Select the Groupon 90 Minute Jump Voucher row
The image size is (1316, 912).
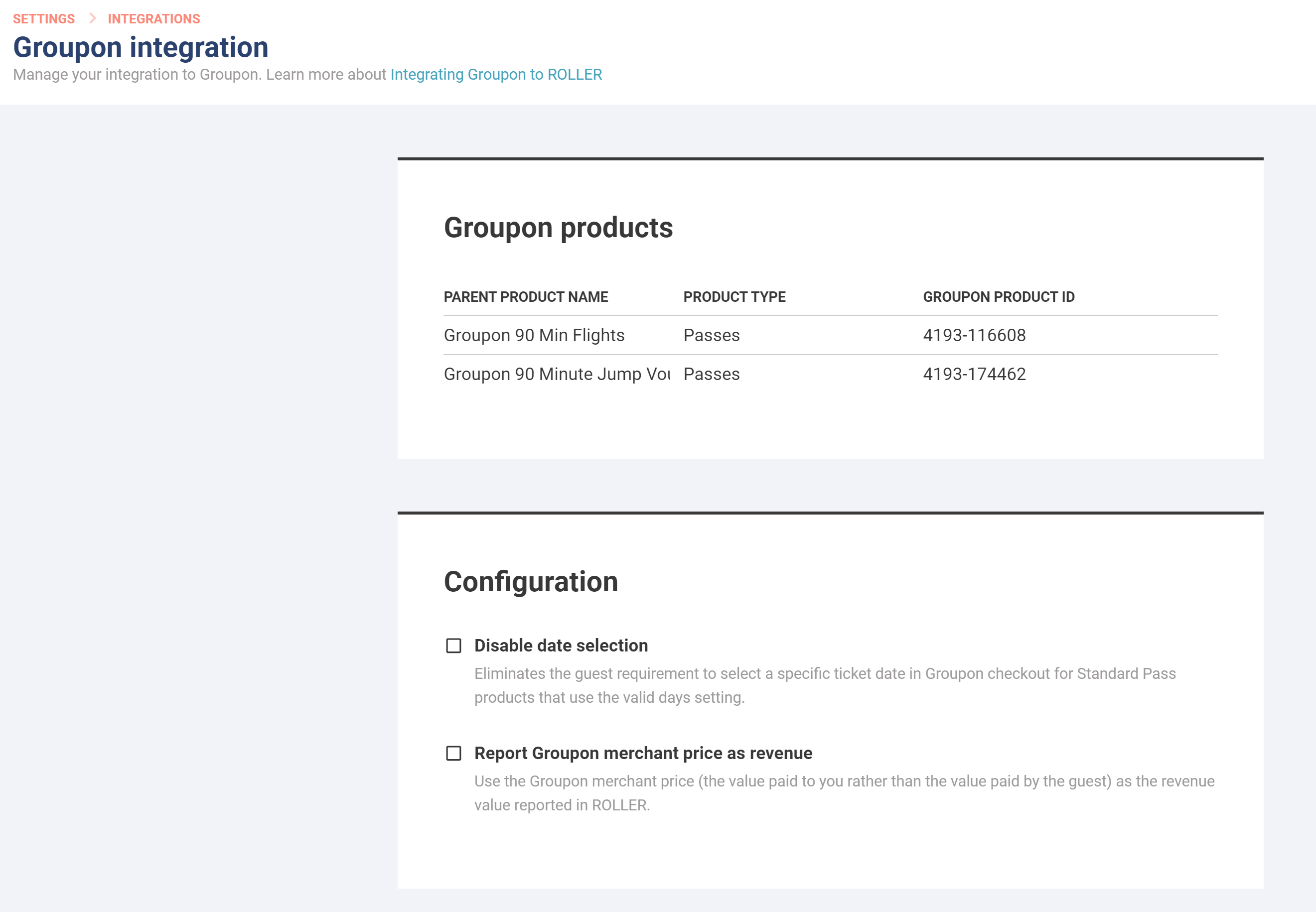coord(557,374)
